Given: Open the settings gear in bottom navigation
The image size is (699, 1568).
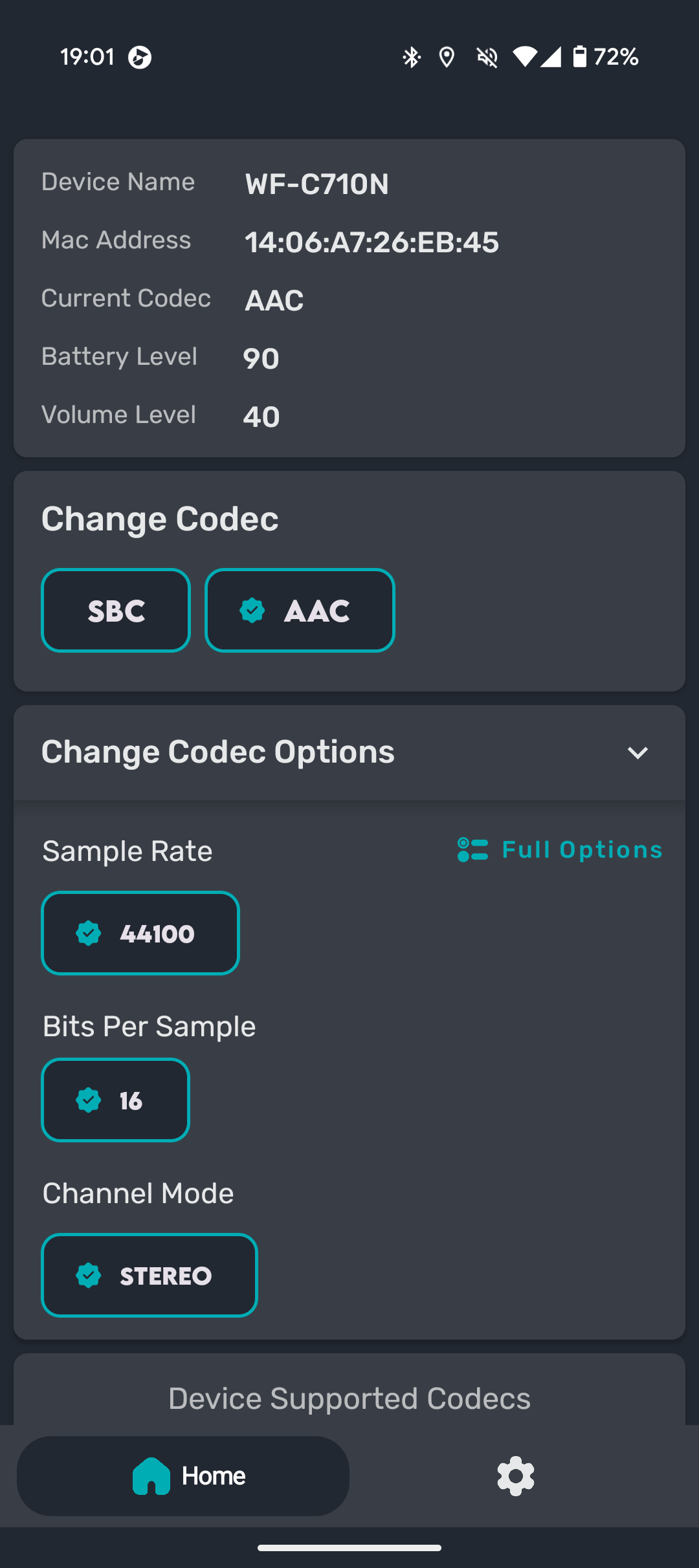Looking at the screenshot, I should 515,1475.
